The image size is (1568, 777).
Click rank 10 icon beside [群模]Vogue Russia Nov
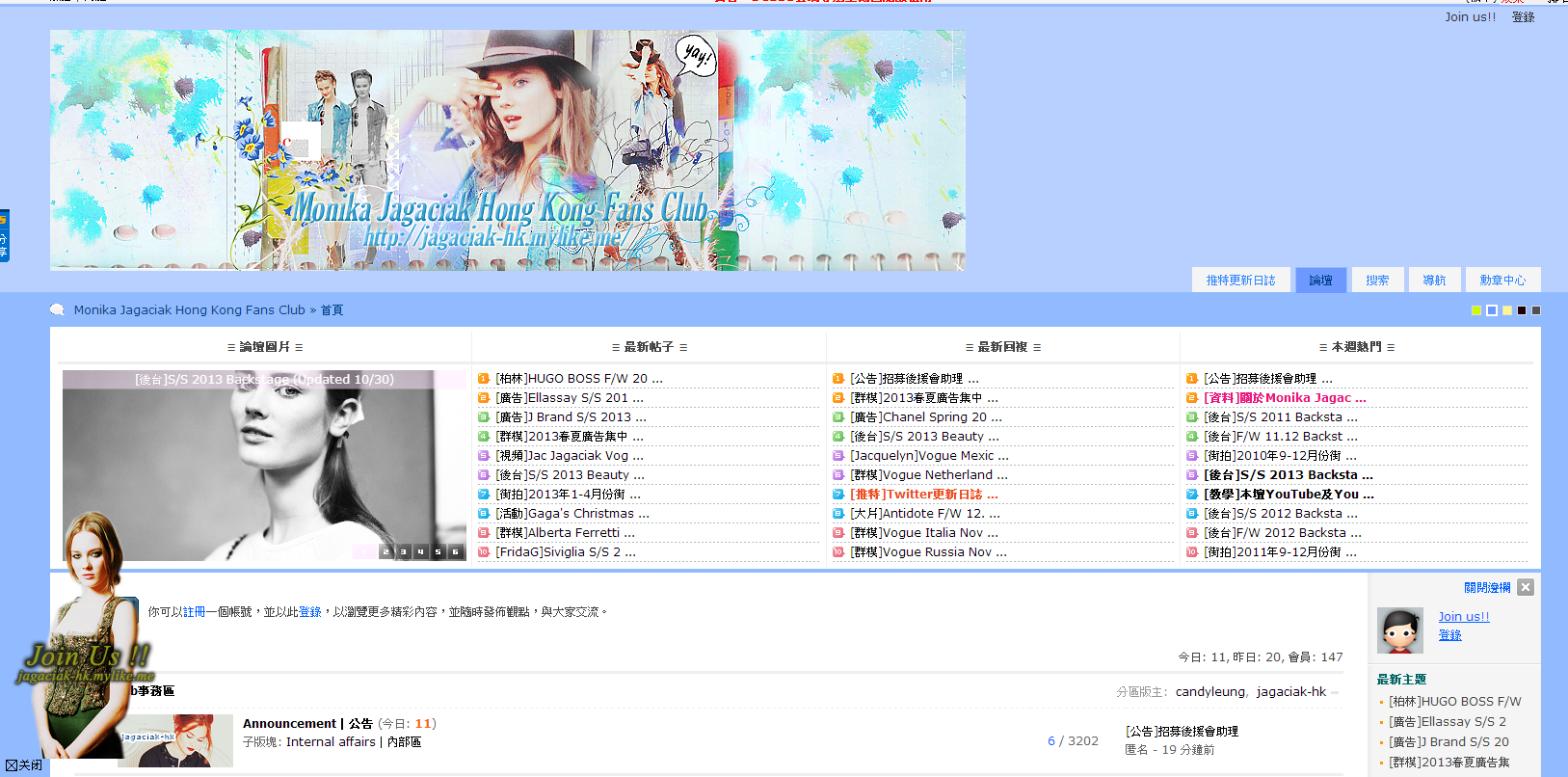point(838,552)
